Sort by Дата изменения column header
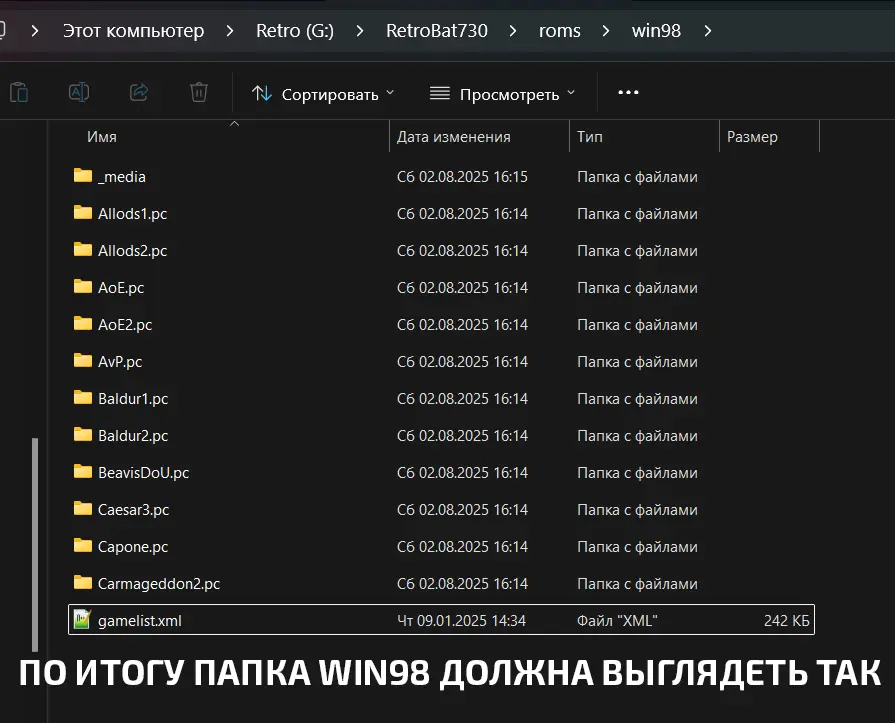Screen dimensions: 895x723 pos(453,136)
